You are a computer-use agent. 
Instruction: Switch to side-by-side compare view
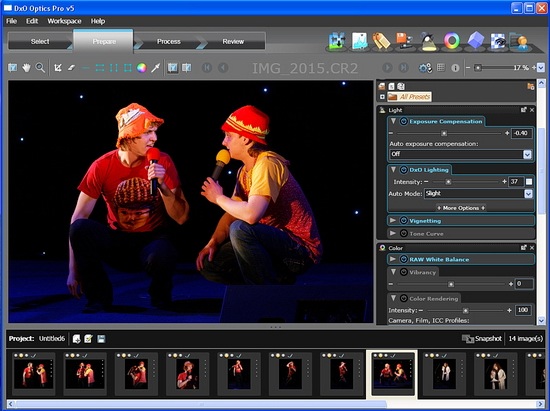point(187,68)
